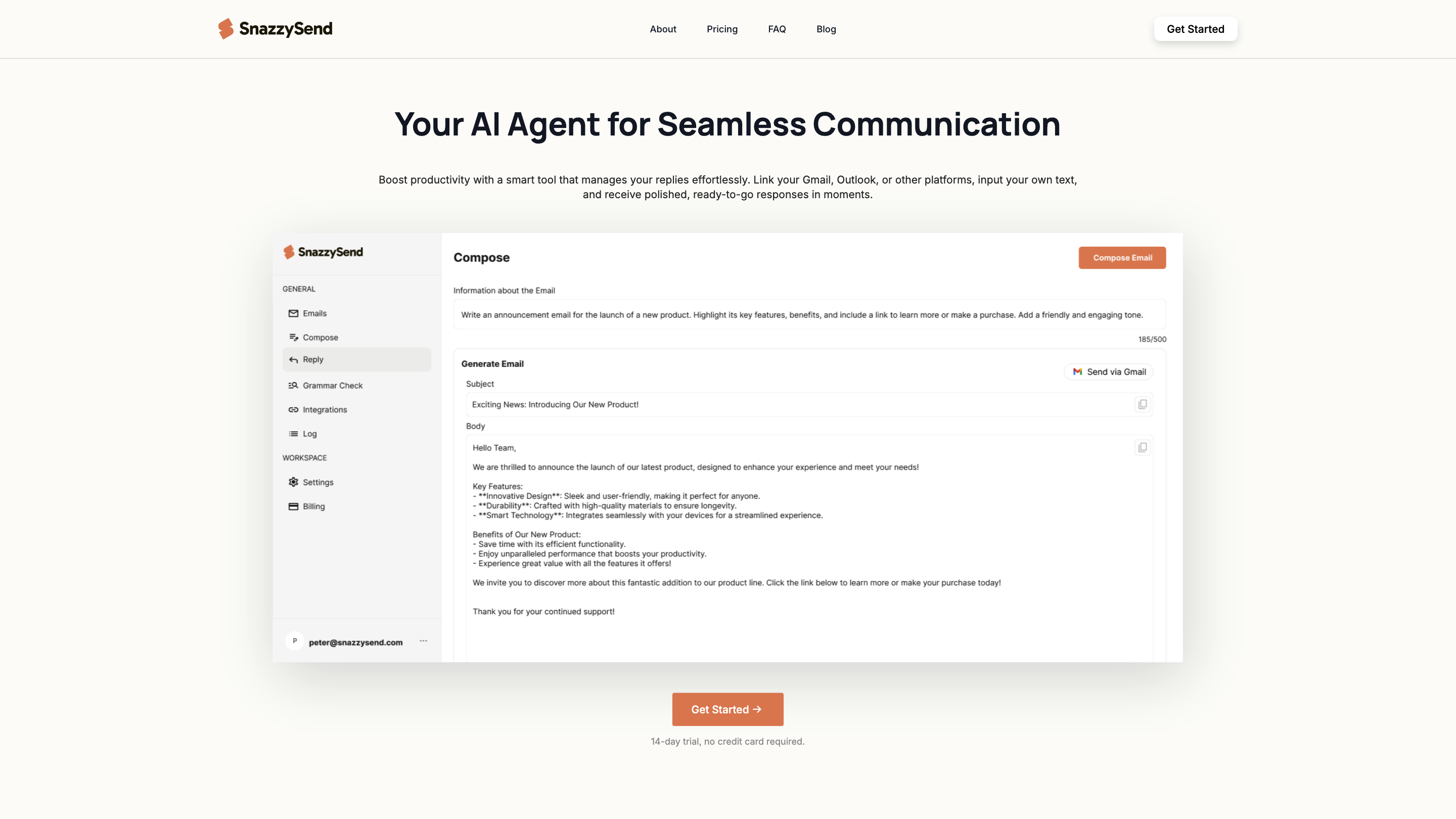Click the Emails envelope icon in the sidebar
This screenshot has height=819, width=1456.
(x=293, y=313)
